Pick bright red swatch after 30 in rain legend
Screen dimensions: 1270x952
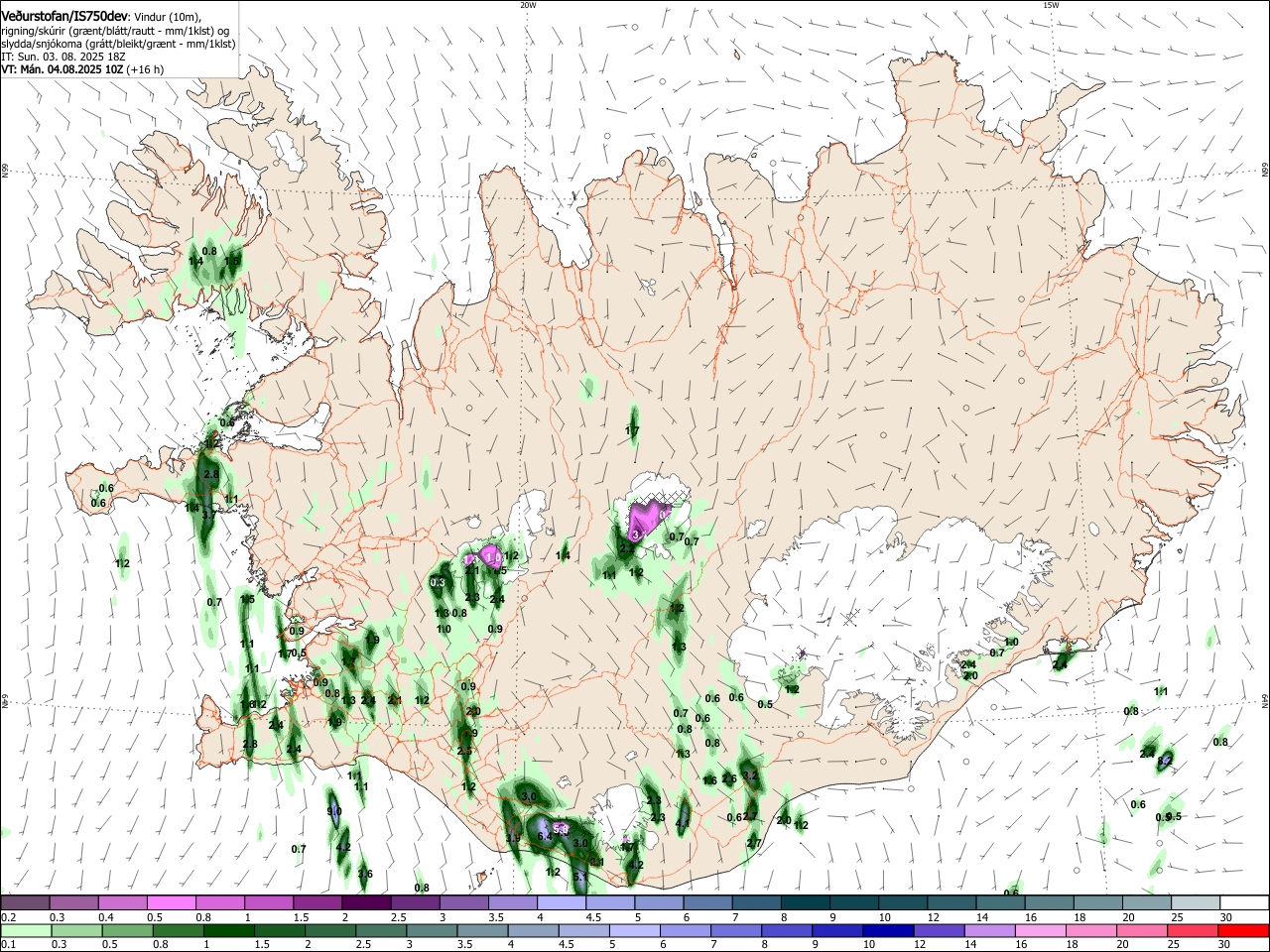pos(1243,930)
